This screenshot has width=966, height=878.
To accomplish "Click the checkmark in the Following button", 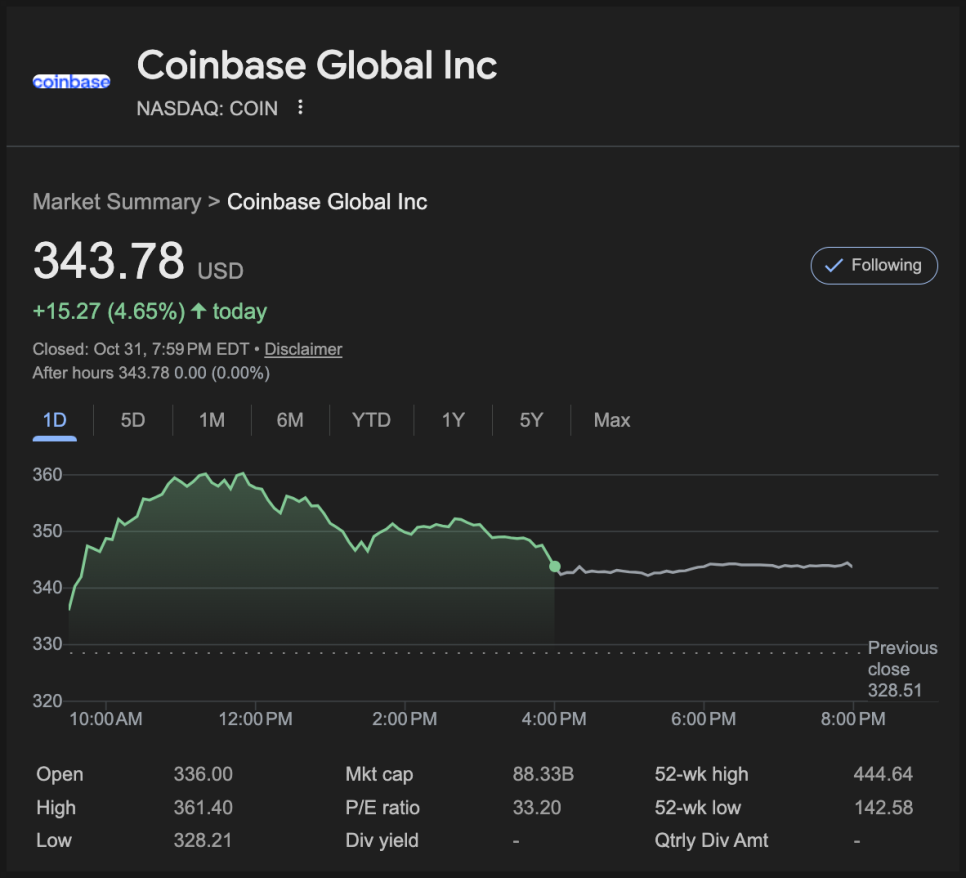I will [833, 266].
